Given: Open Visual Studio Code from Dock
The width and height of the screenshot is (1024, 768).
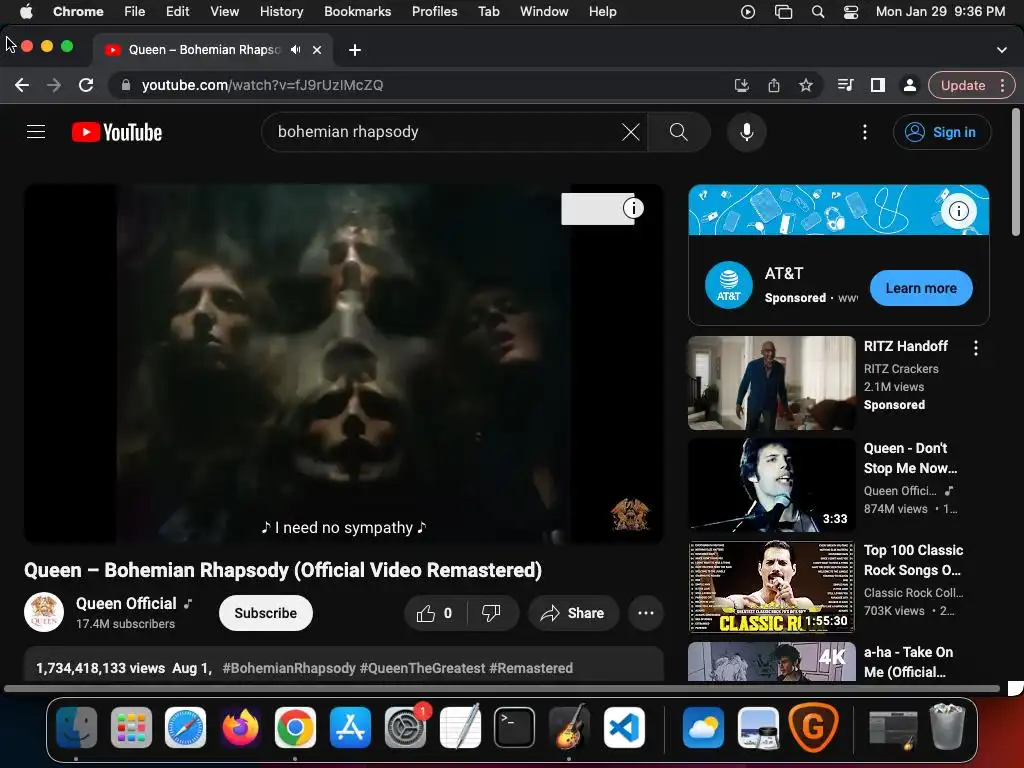Looking at the screenshot, I should [624, 727].
